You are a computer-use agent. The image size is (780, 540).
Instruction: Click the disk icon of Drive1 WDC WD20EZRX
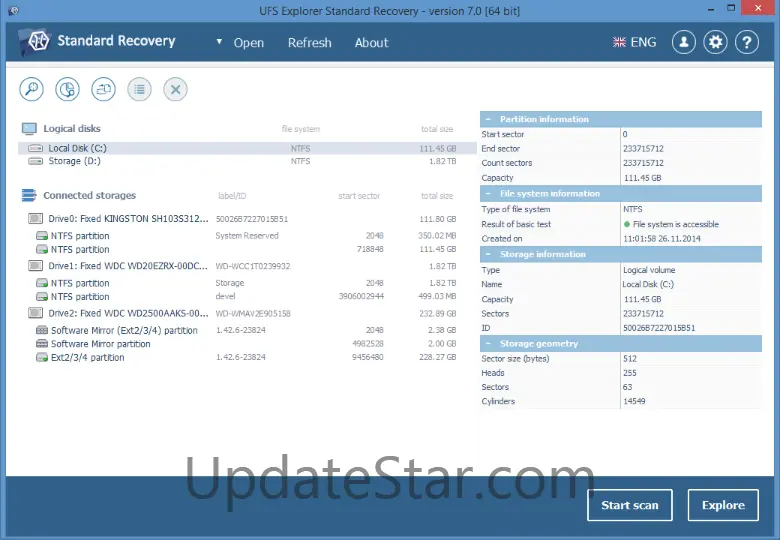(x=35, y=266)
